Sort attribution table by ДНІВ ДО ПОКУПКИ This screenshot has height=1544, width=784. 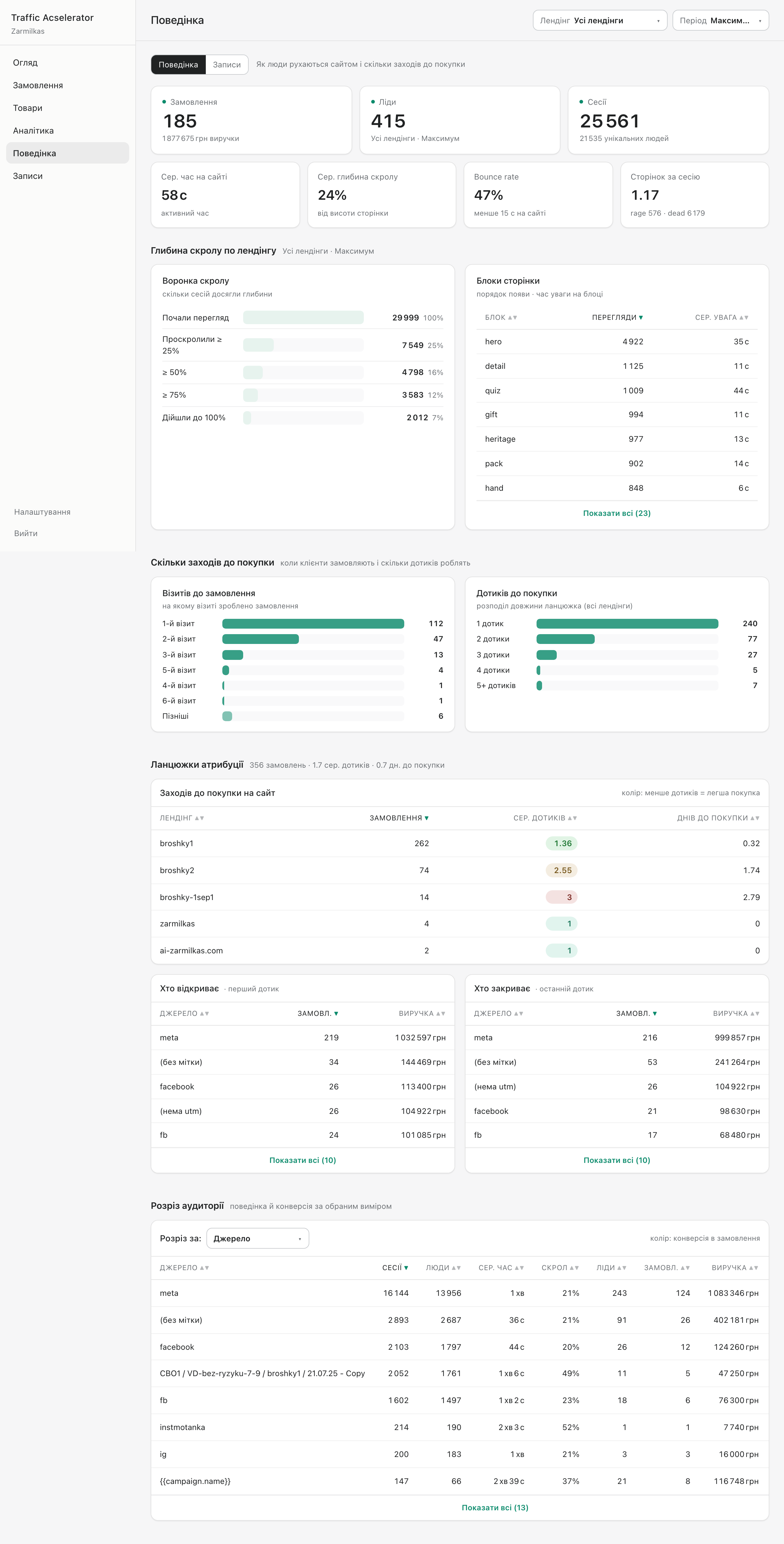pyautogui.click(x=718, y=818)
